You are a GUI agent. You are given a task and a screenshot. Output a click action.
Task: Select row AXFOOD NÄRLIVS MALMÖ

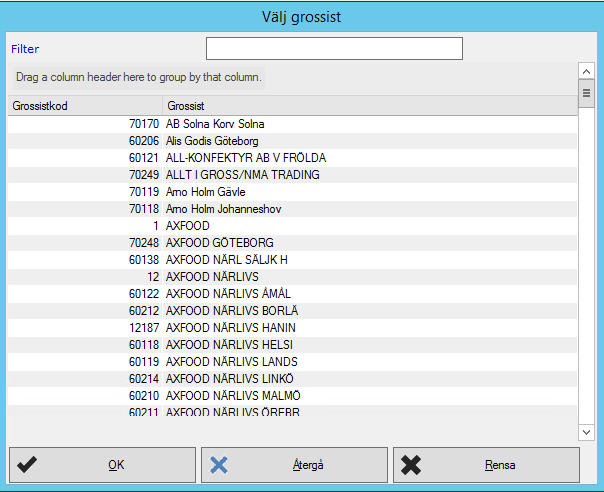292,395
